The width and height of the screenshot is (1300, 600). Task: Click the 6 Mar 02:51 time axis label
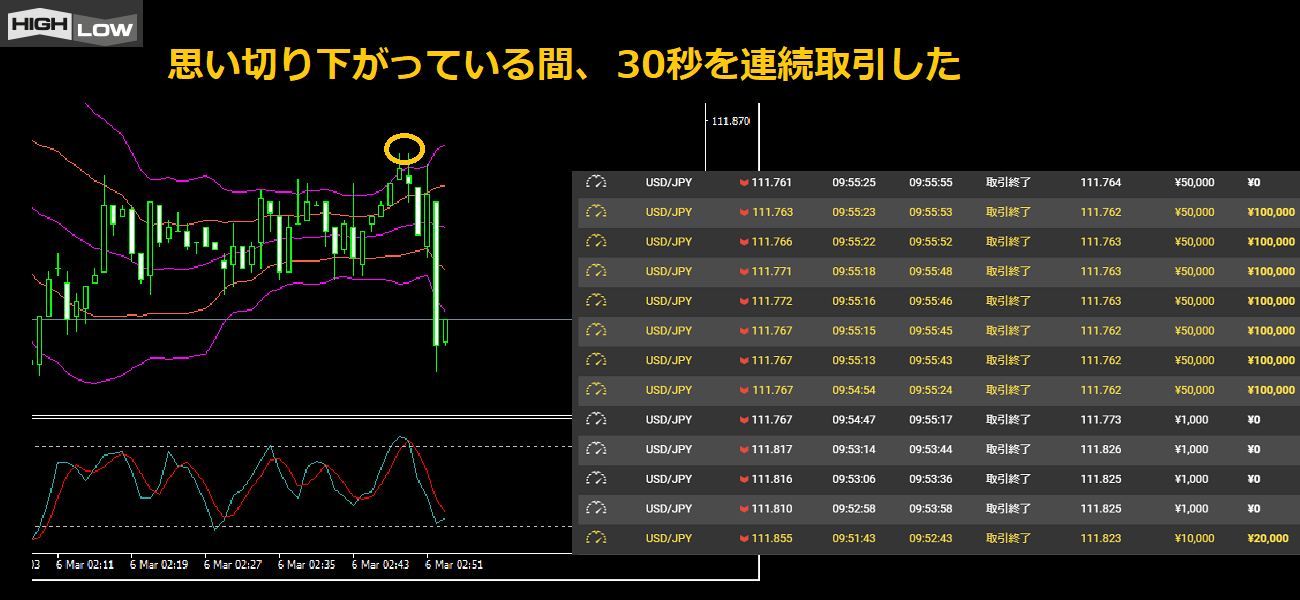tap(455, 565)
